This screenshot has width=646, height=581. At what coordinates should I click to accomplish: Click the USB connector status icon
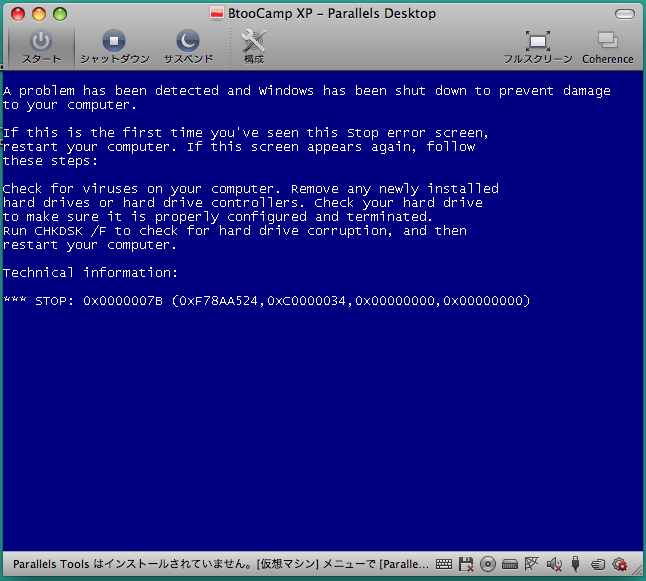pyautogui.click(x=576, y=564)
